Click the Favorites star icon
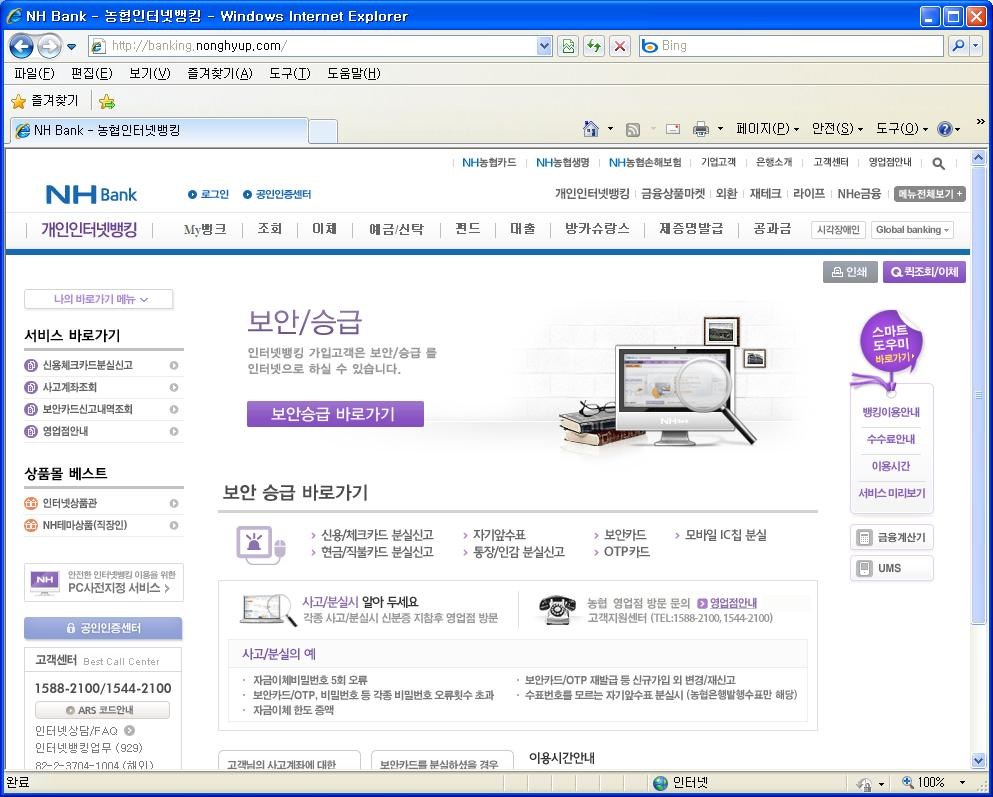Viewport: 993px width, 797px height. (x=18, y=101)
